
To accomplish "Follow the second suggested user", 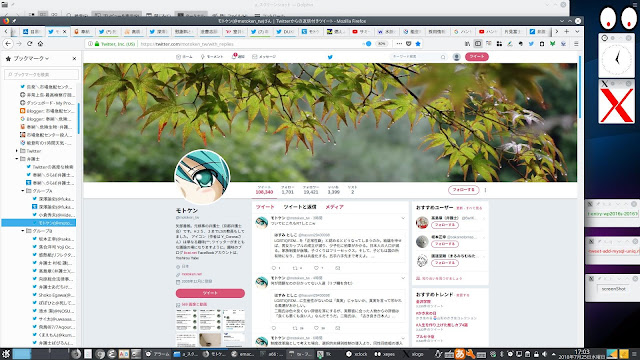I will [x=445, y=244].
